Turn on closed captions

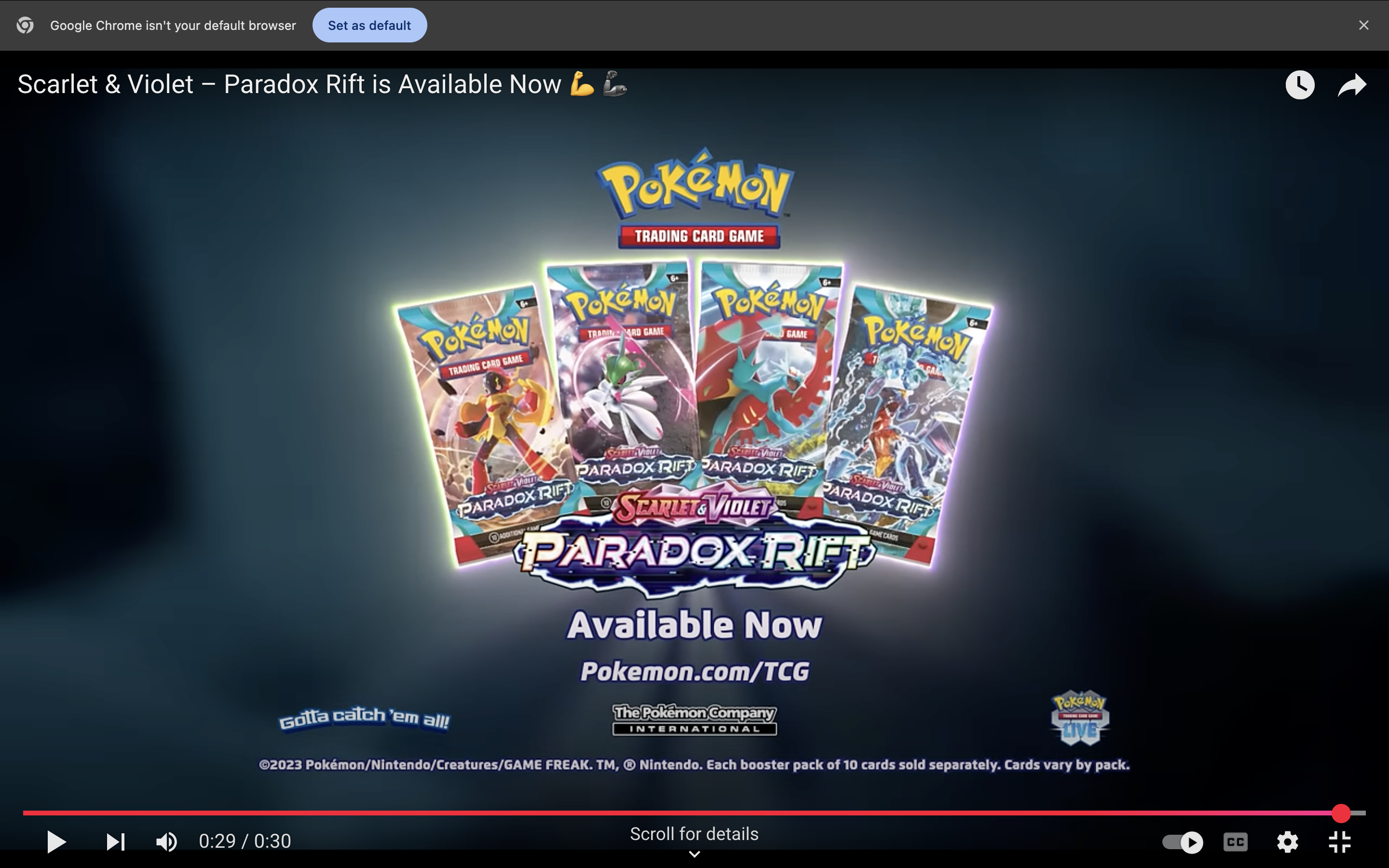coord(1235,842)
